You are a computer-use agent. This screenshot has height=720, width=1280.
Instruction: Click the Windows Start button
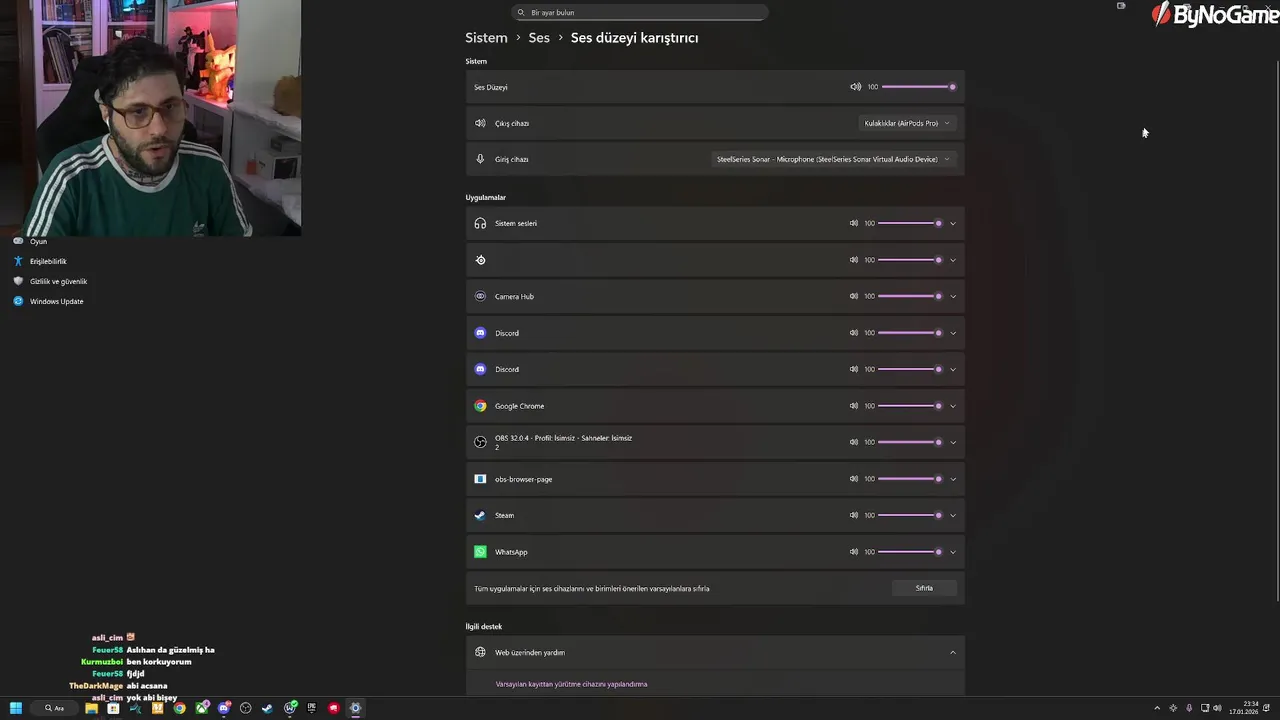pyautogui.click(x=16, y=708)
